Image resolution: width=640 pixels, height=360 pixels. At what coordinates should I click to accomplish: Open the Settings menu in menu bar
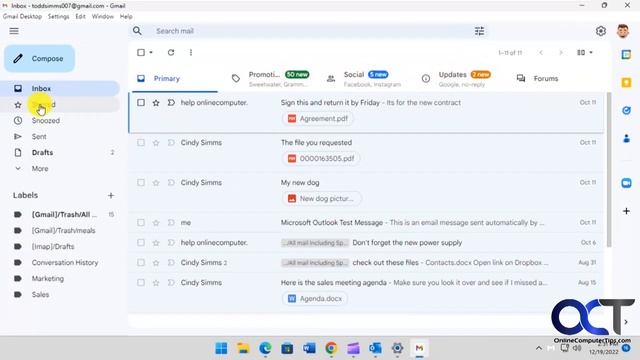[x=58, y=16]
